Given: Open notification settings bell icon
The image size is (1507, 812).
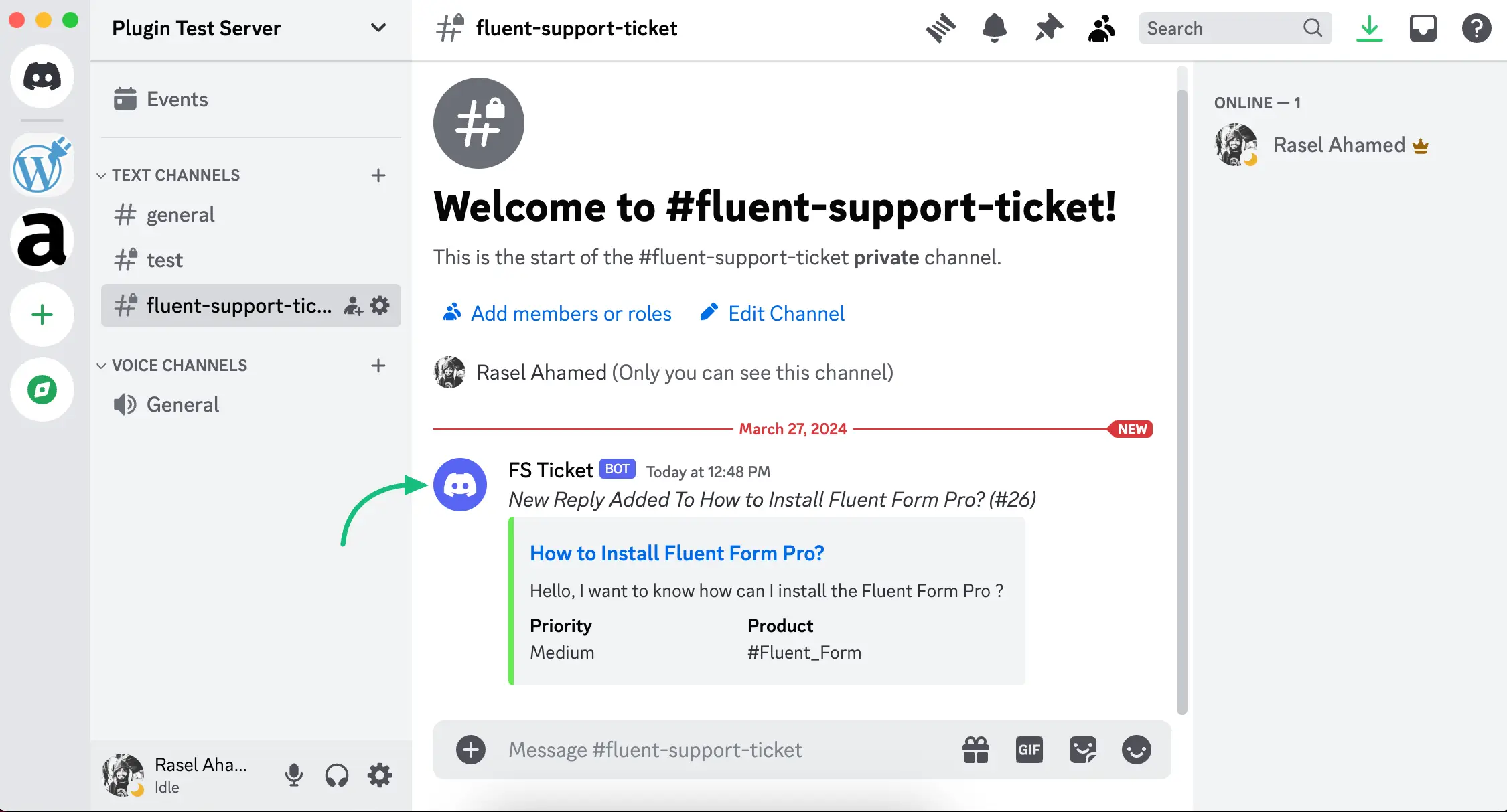Looking at the screenshot, I should 994,28.
